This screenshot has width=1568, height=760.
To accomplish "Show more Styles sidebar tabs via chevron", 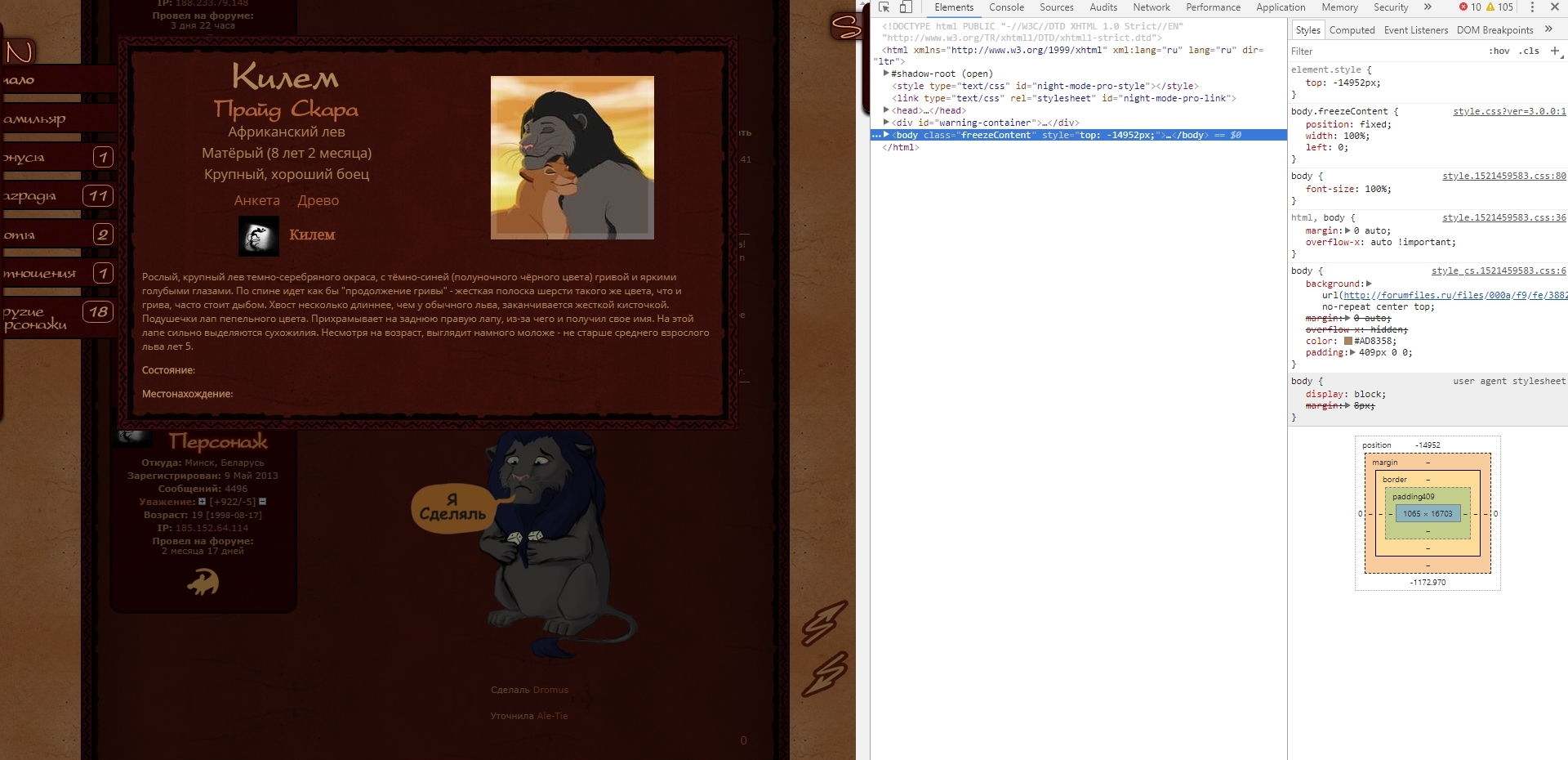I will pos(1548,29).
